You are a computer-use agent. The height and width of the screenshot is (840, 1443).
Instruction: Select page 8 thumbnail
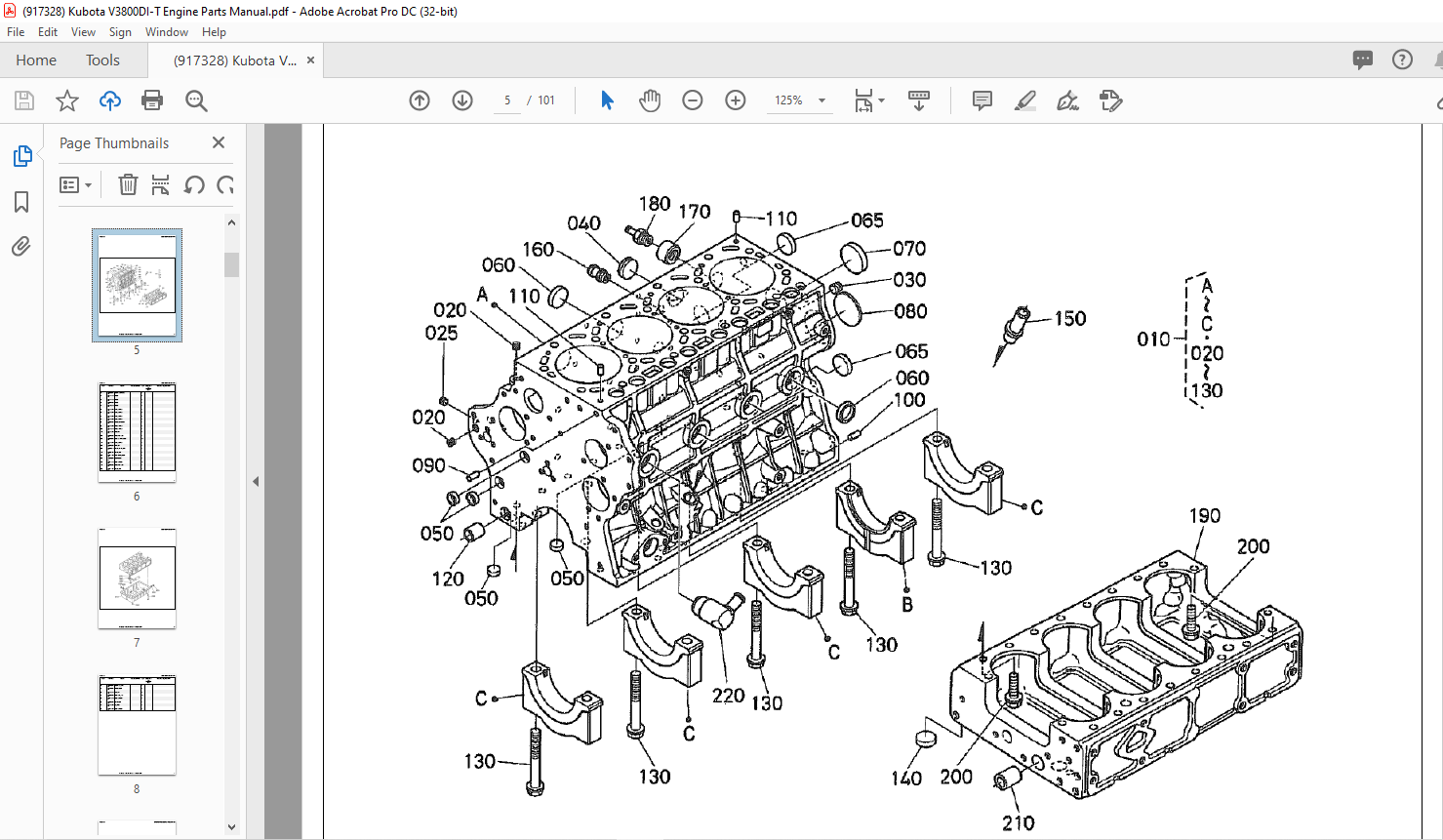click(x=137, y=725)
